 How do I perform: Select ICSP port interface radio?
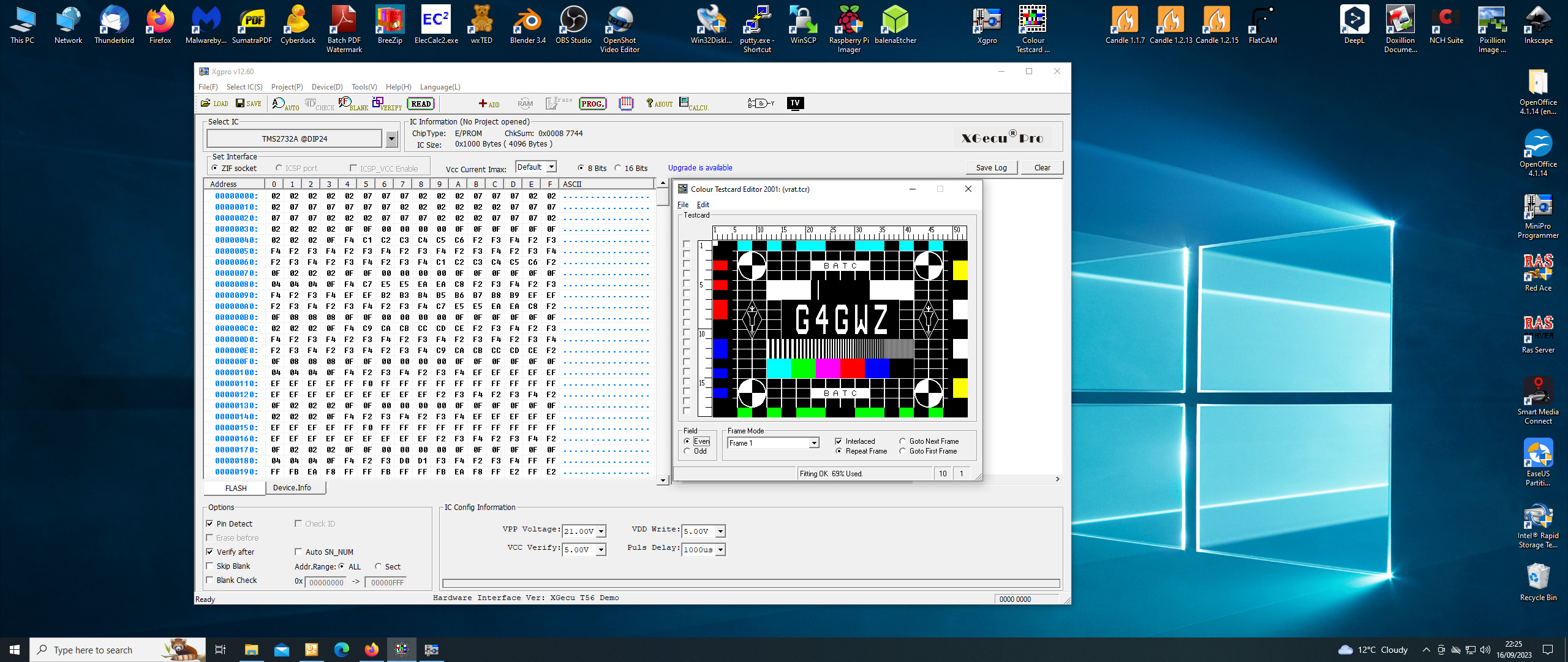tap(279, 168)
